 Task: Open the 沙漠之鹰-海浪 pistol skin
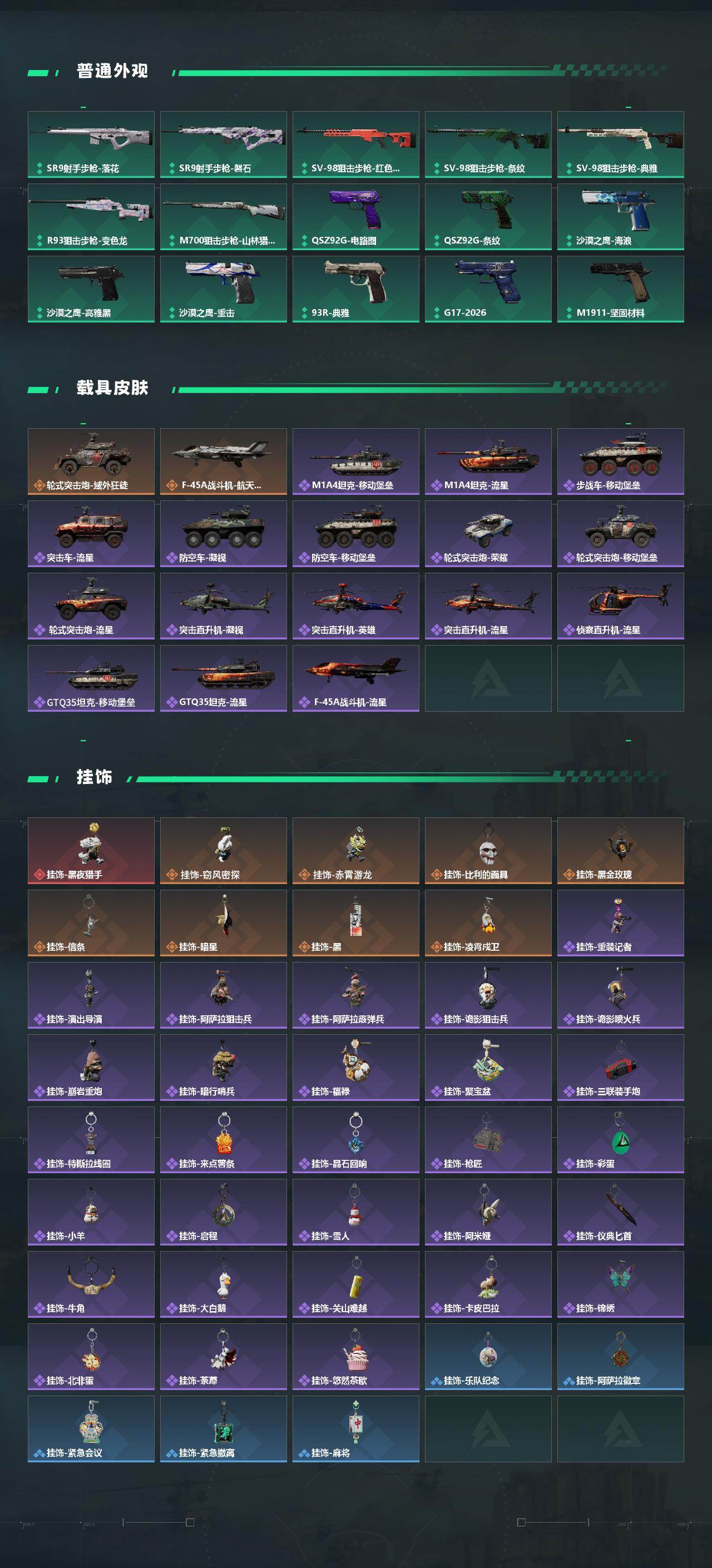click(x=620, y=217)
